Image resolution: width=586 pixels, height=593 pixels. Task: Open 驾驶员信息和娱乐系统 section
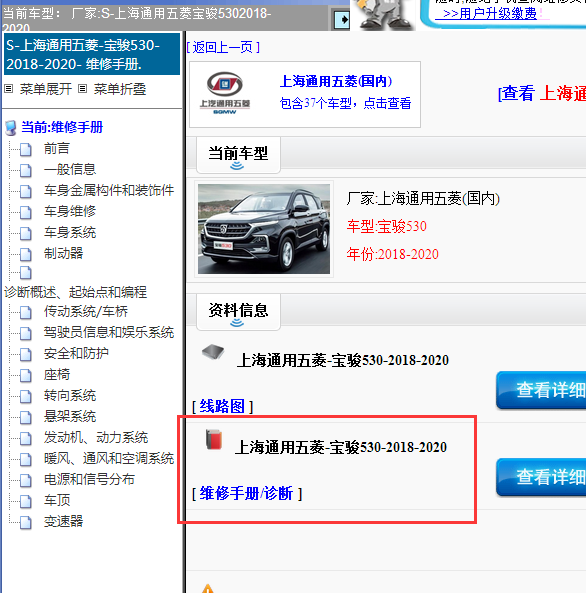[109, 332]
